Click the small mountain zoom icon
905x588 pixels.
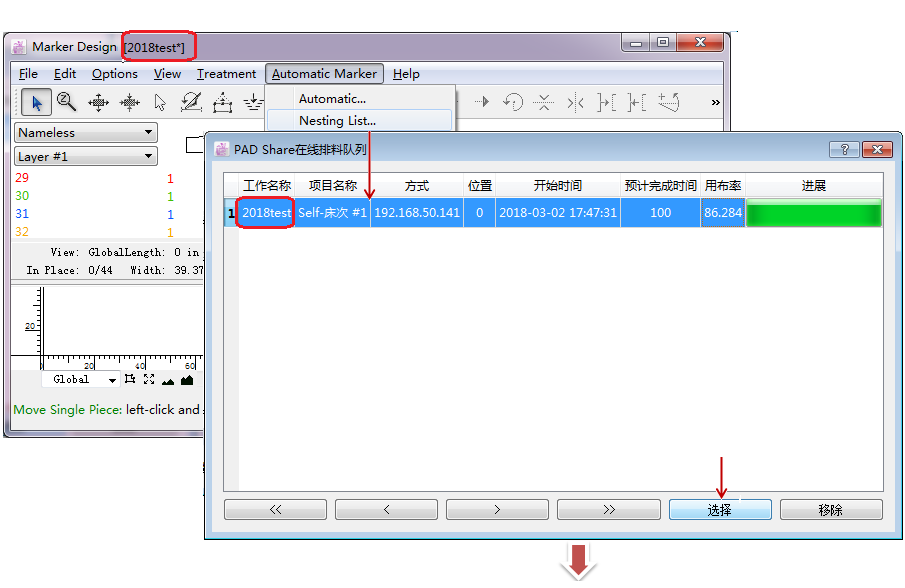click(168, 380)
